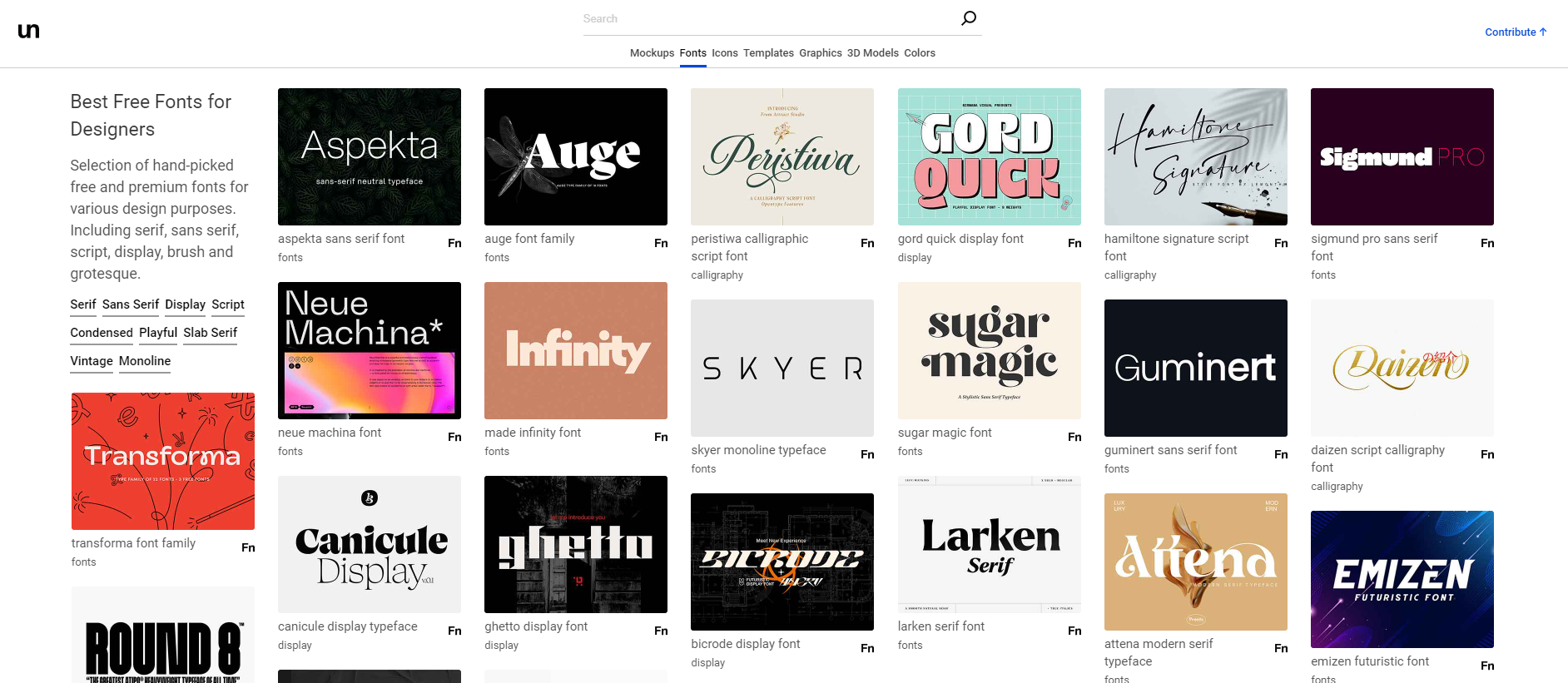The width and height of the screenshot is (1568, 683).
Task: Click the Fn badge beside transforma font family
Action: click(248, 547)
